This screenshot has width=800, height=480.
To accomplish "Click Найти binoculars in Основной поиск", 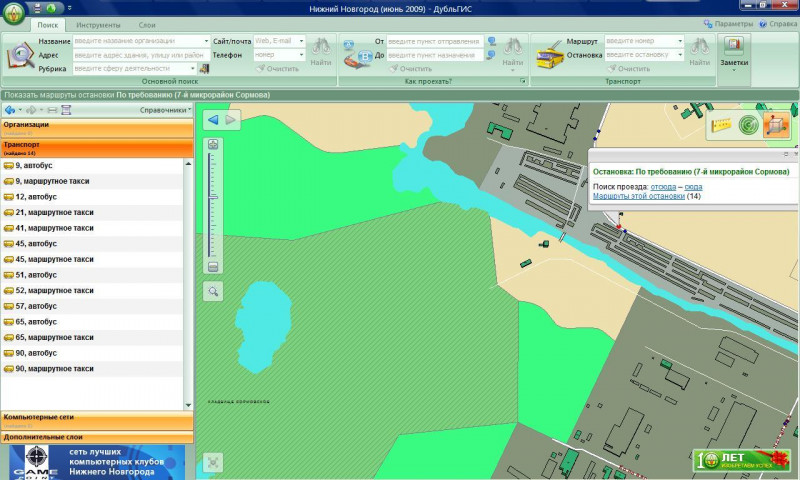I will (x=321, y=52).
